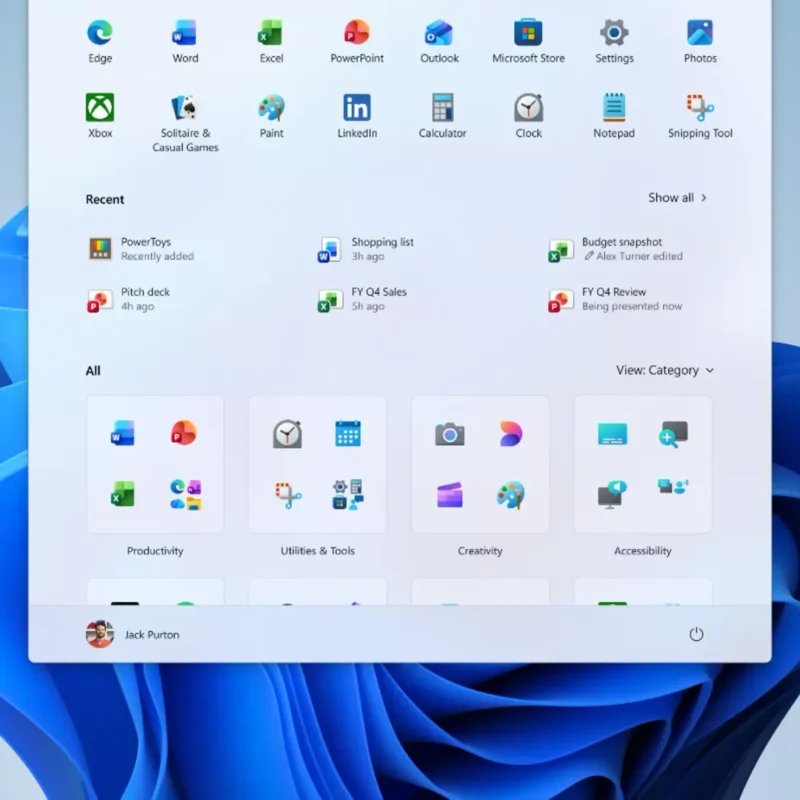Open Shopping list document

pos(366,249)
